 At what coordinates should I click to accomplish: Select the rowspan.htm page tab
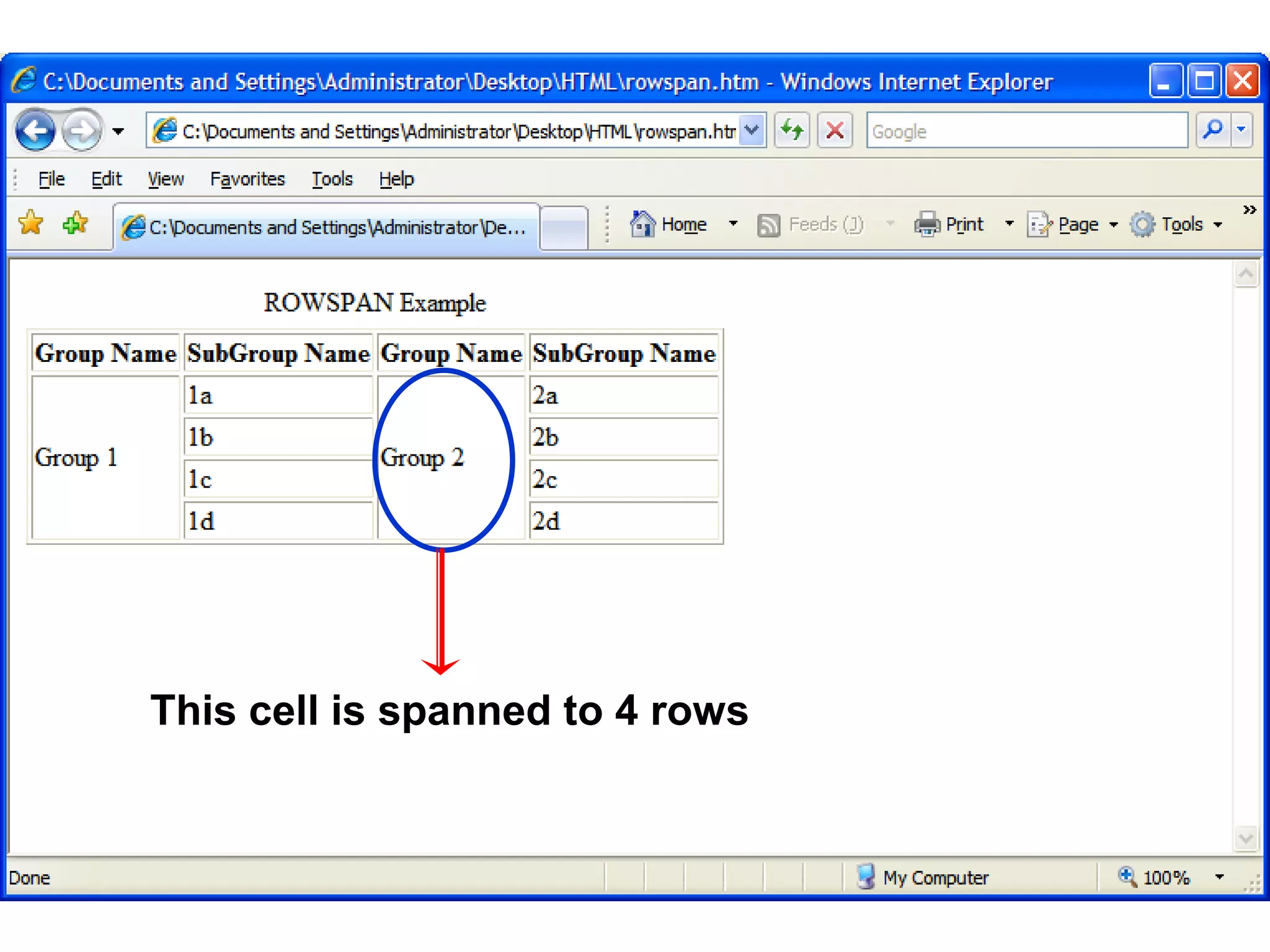pyautogui.click(x=326, y=227)
